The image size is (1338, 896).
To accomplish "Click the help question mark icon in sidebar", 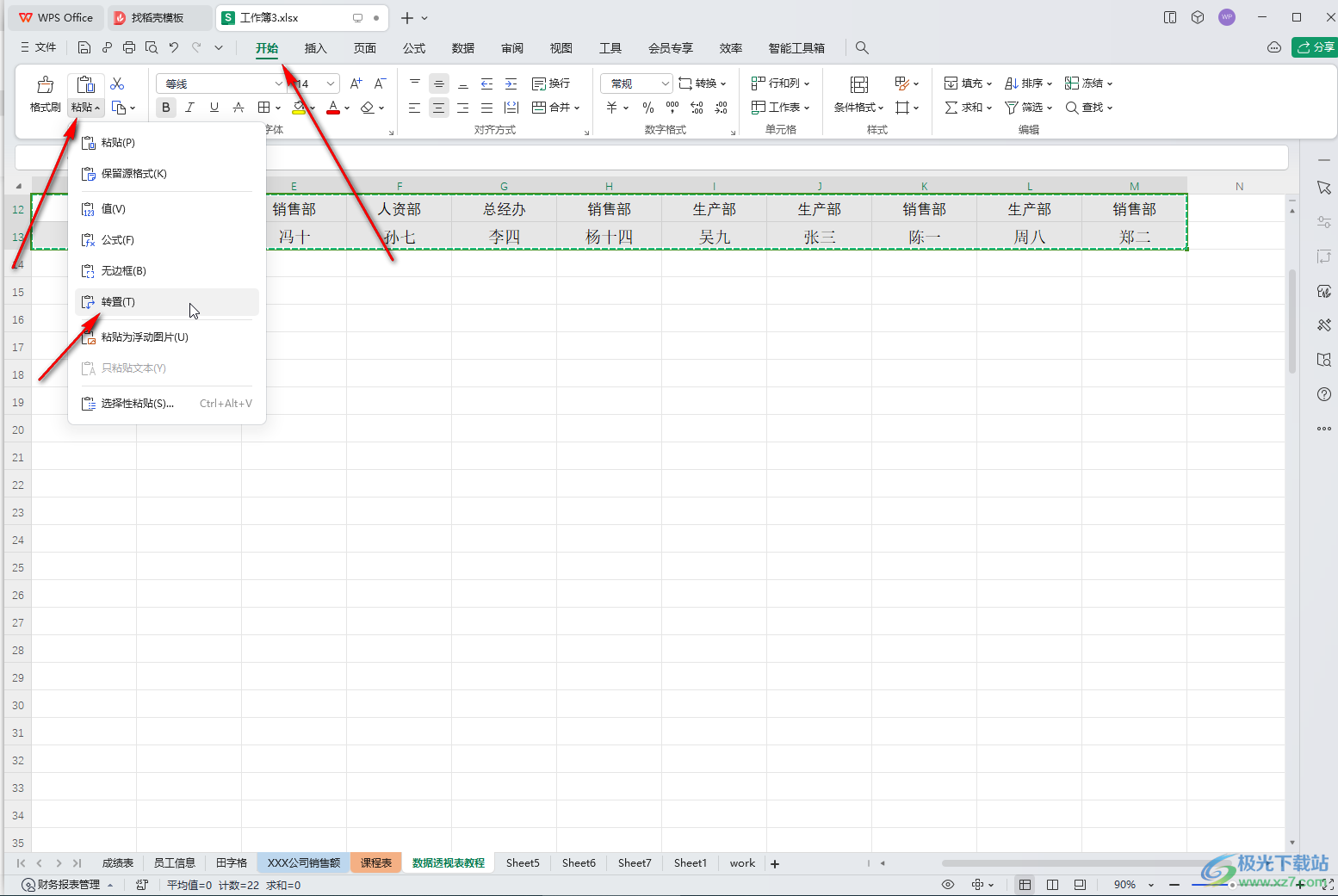I will tap(1324, 394).
